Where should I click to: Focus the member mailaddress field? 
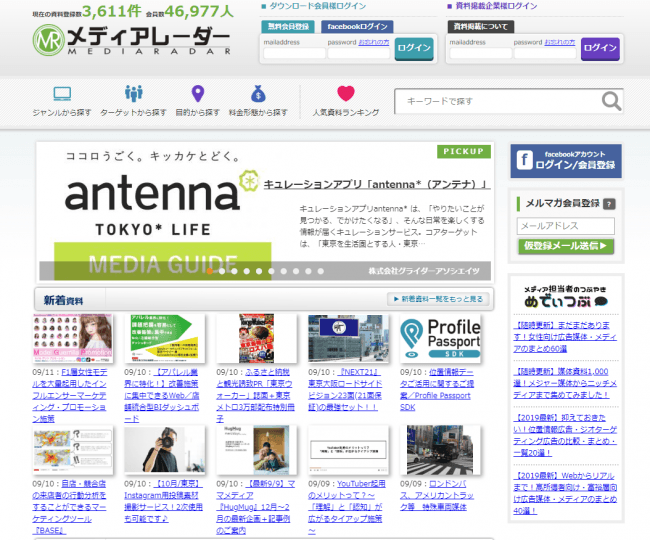pos(294,53)
